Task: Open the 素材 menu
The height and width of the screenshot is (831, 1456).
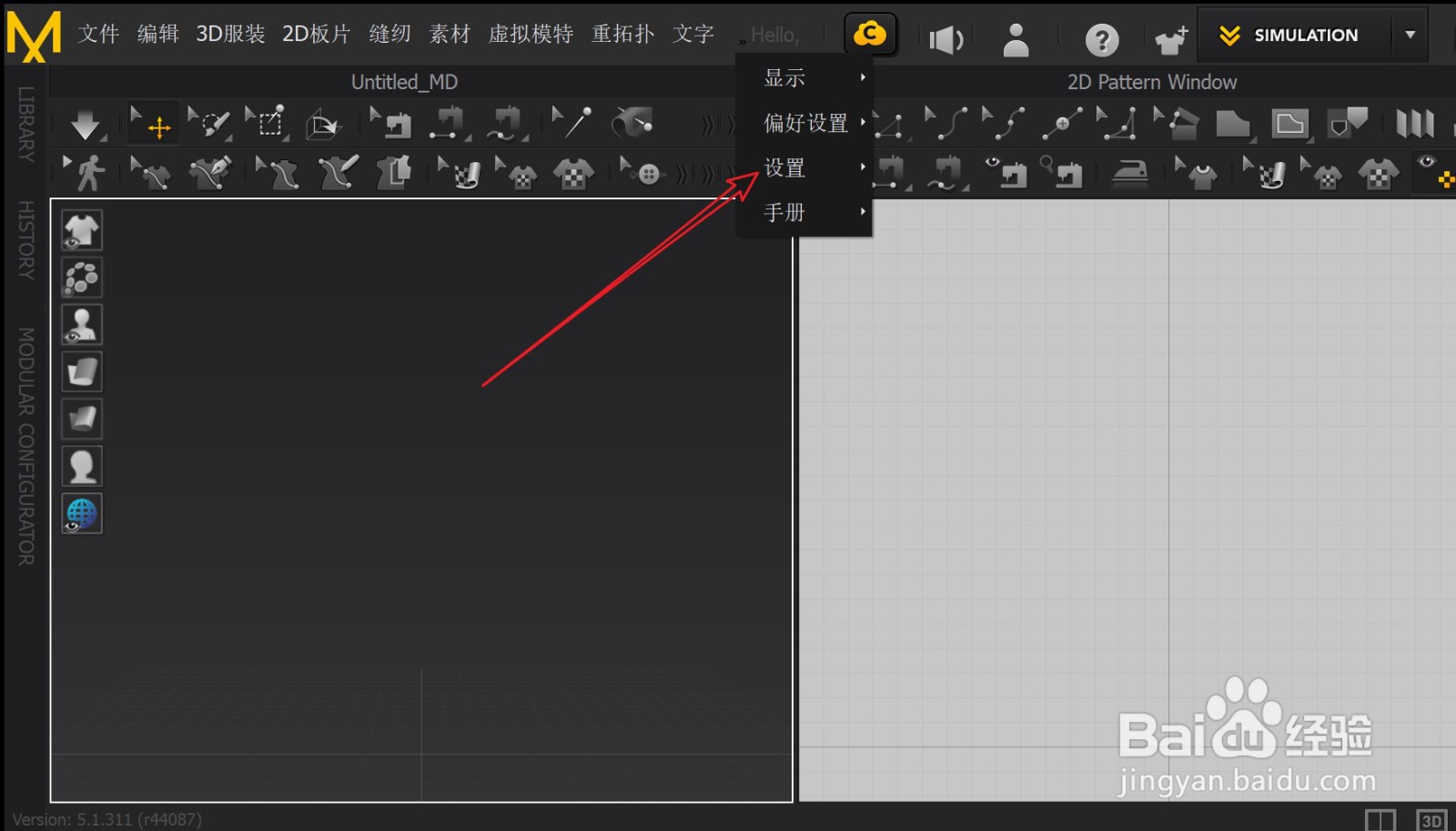Action: click(450, 35)
